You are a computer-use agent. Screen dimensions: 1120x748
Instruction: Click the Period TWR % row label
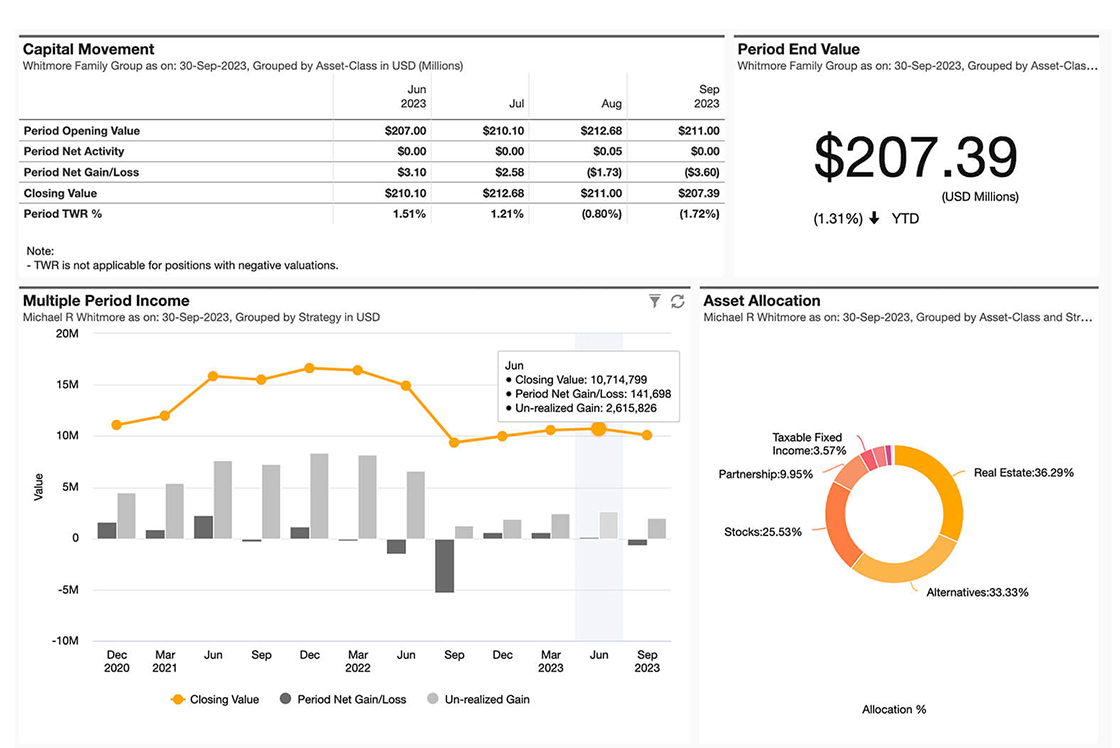point(63,214)
